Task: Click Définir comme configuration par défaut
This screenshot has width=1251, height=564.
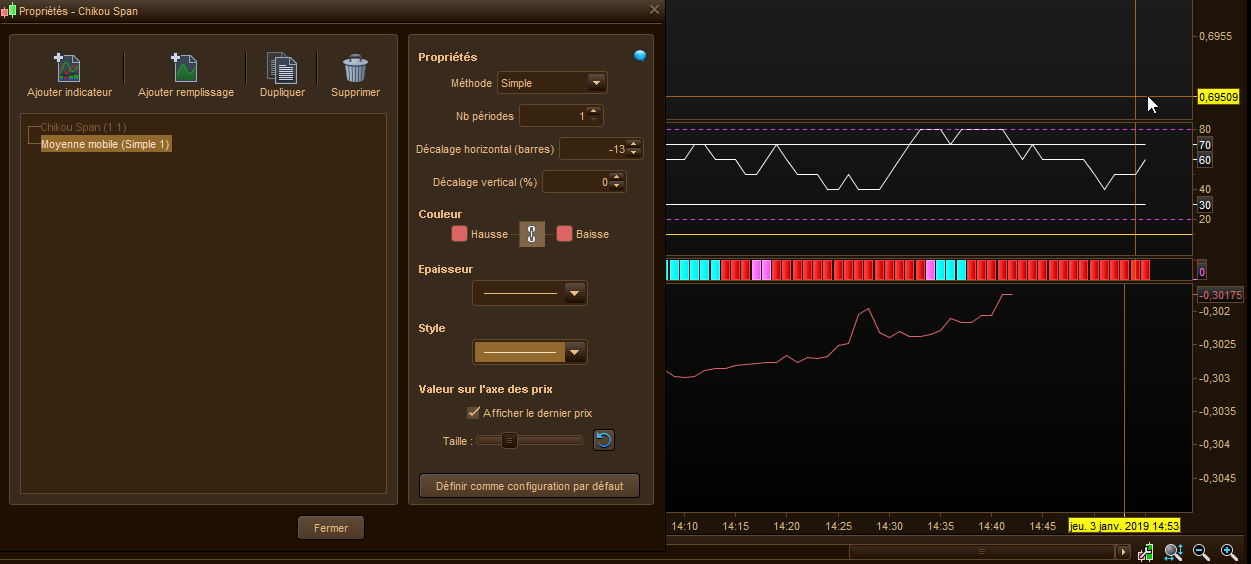Action: point(529,486)
